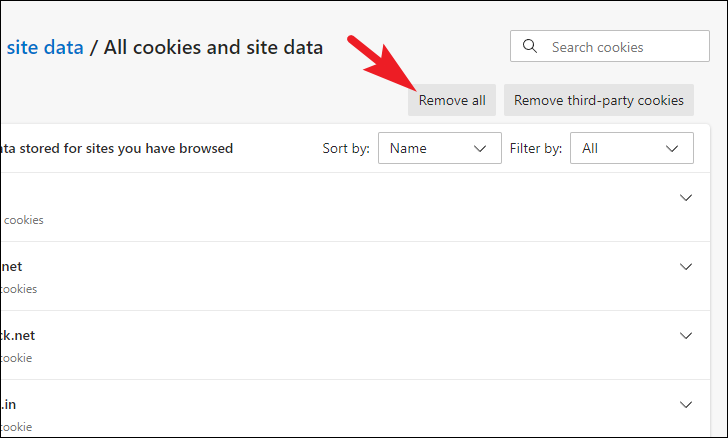This screenshot has width=728, height=438.
Task: Click Remove third-party cookies button
Action: click(598, 100)
